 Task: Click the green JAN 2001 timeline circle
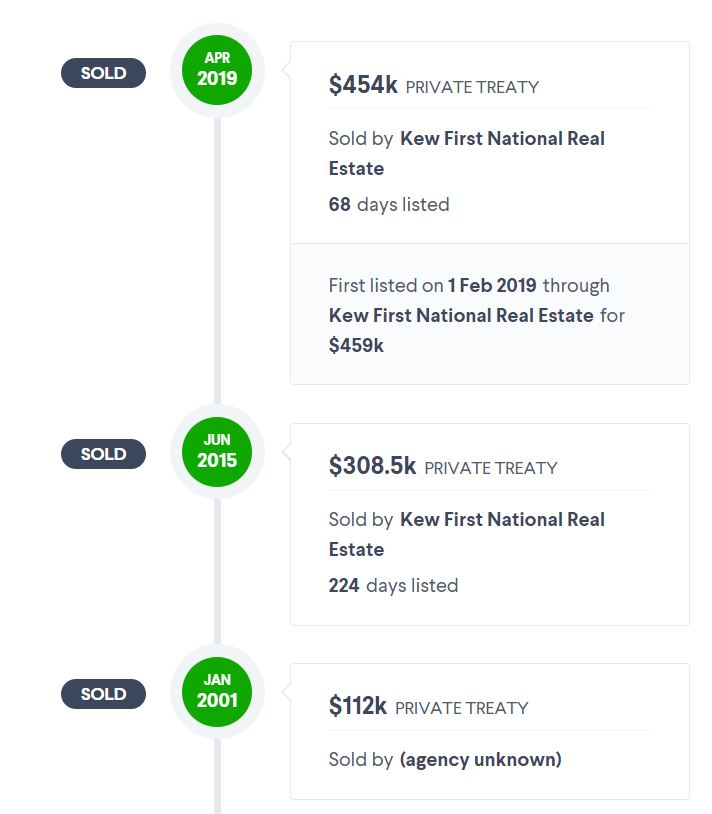tap(217, 691)
